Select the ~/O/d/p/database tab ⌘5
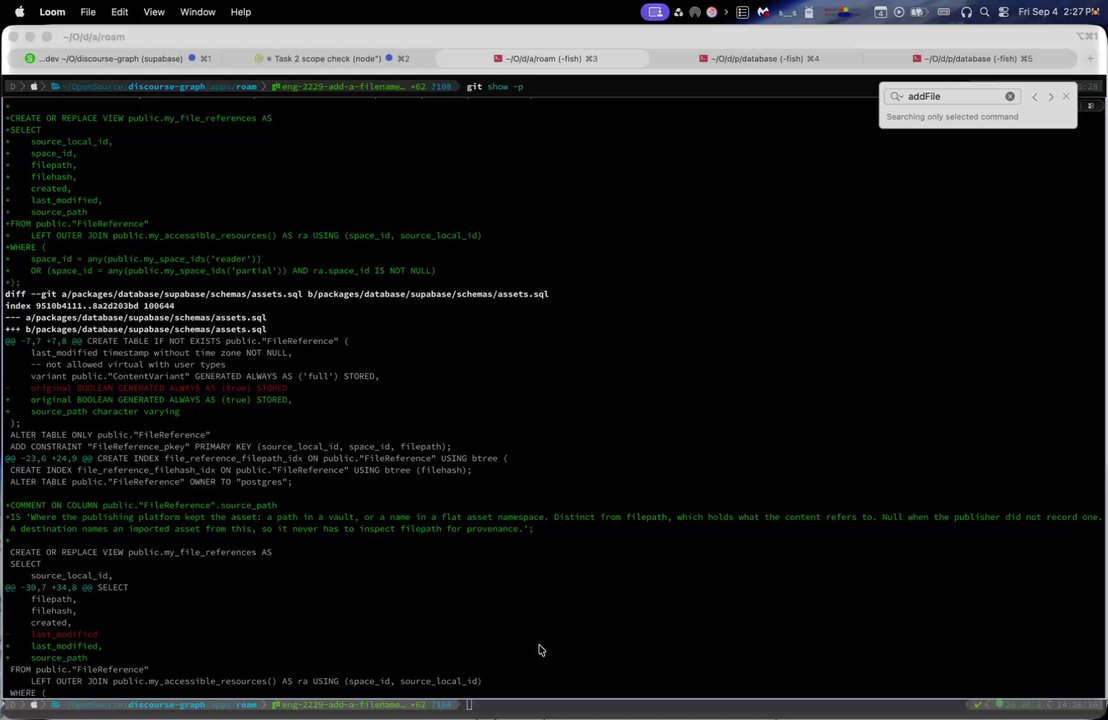 (972, 59)
